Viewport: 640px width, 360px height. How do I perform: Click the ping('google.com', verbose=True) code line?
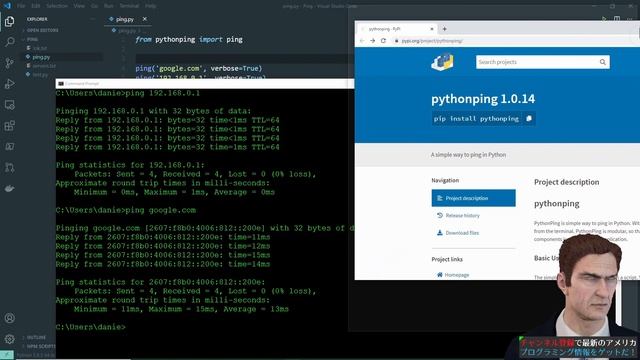(199, 68)
